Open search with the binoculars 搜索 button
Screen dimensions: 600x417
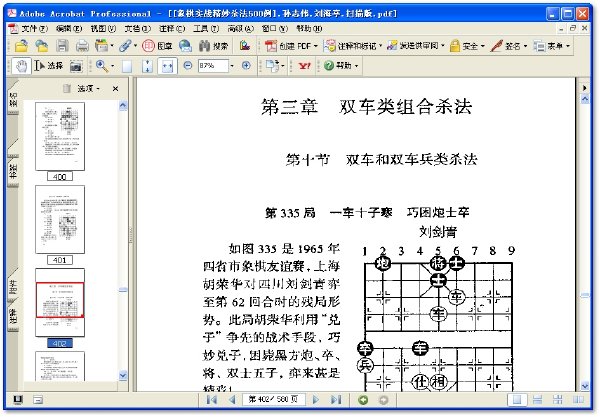[x=214, y=46]
